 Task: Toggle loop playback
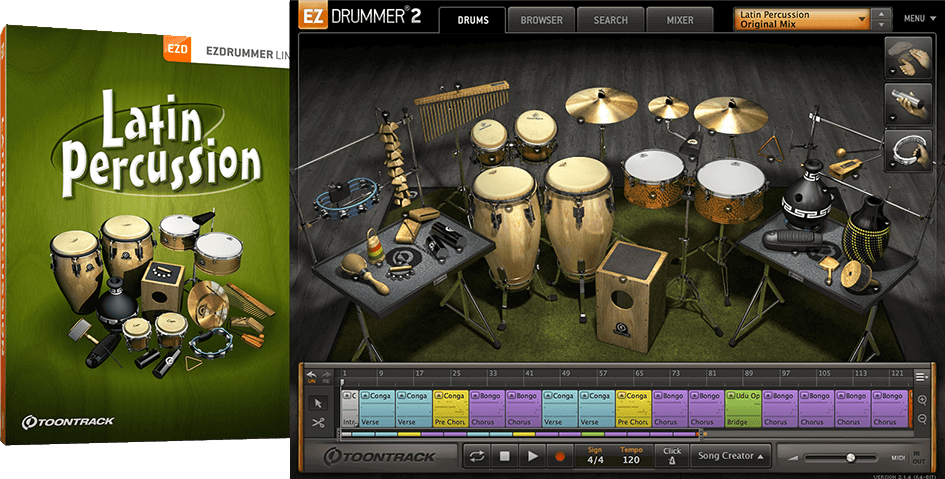477,456
